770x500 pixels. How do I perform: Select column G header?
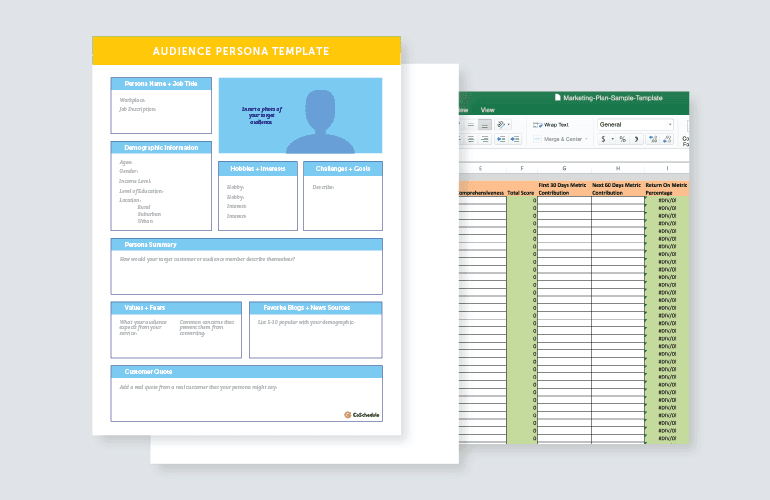pos(564,168)
